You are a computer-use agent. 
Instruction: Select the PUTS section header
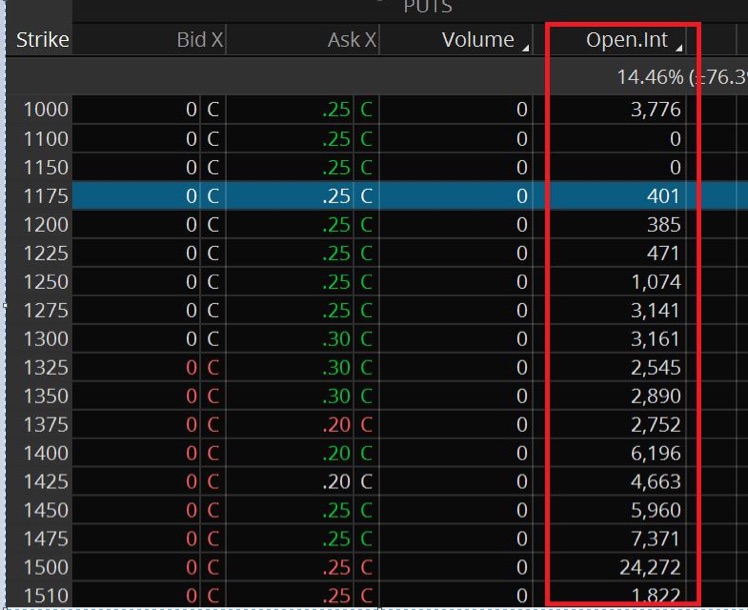pyautogui.click(x=428, y=8)
